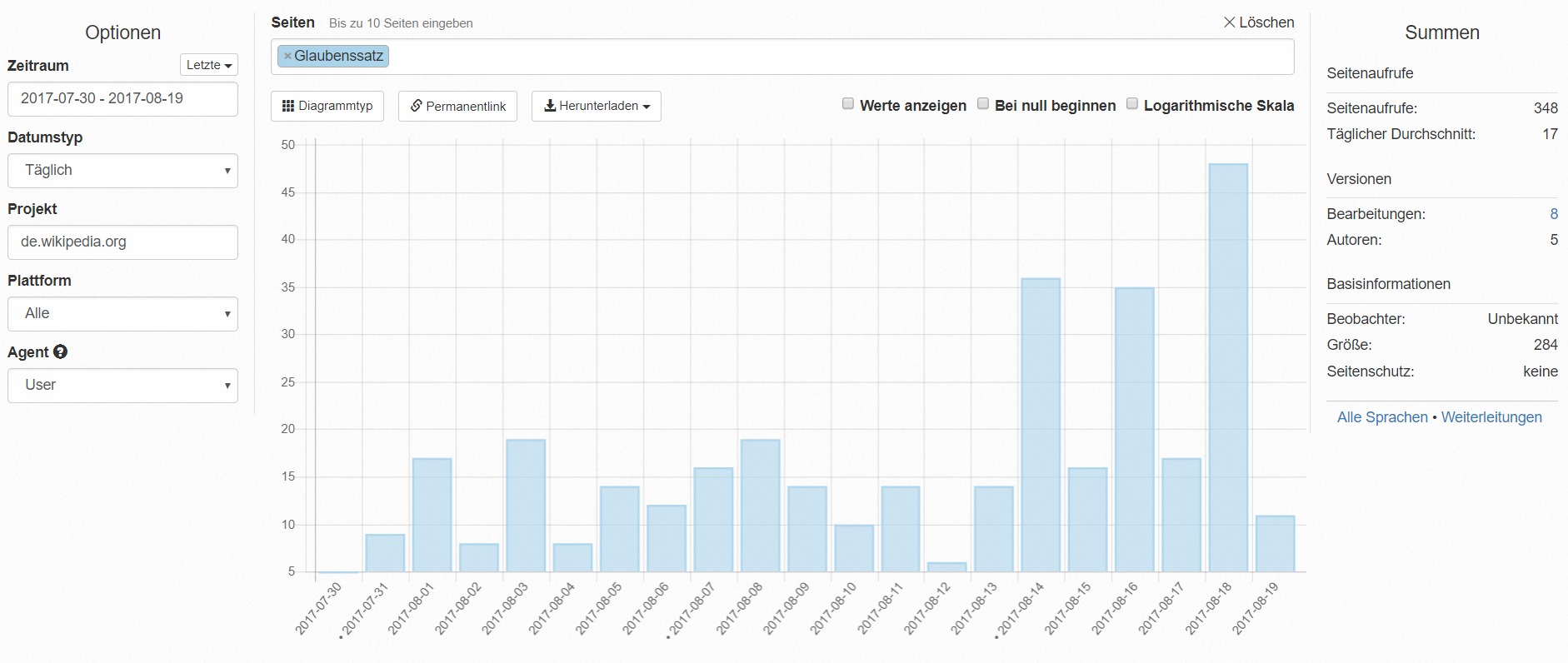Image resolution: width=1568 pixels, height=663 pixels.
Task: Clear all pages with Löschen
Action: point(1258,22)
